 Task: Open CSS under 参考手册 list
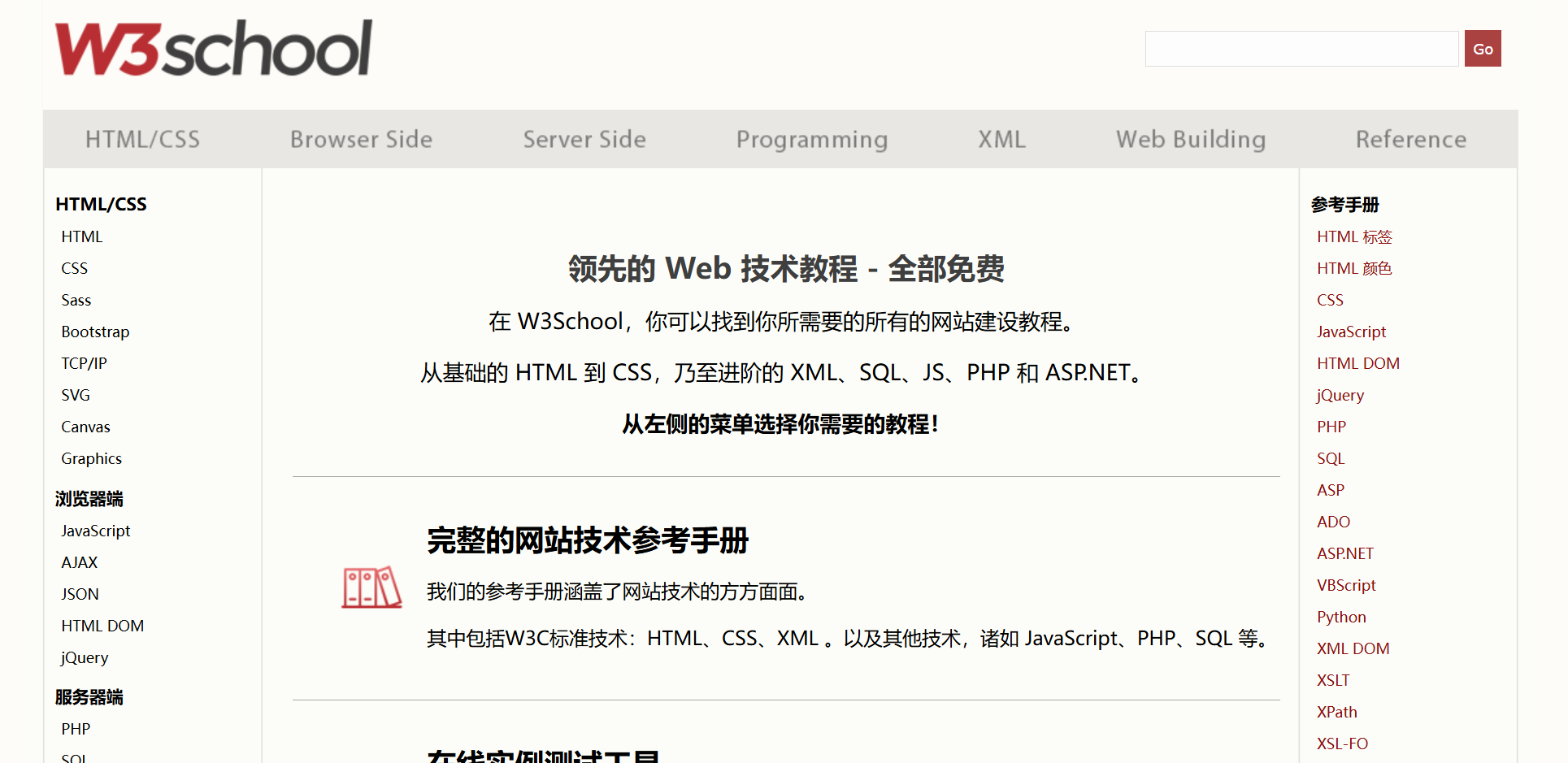(x=1330, y=300)
